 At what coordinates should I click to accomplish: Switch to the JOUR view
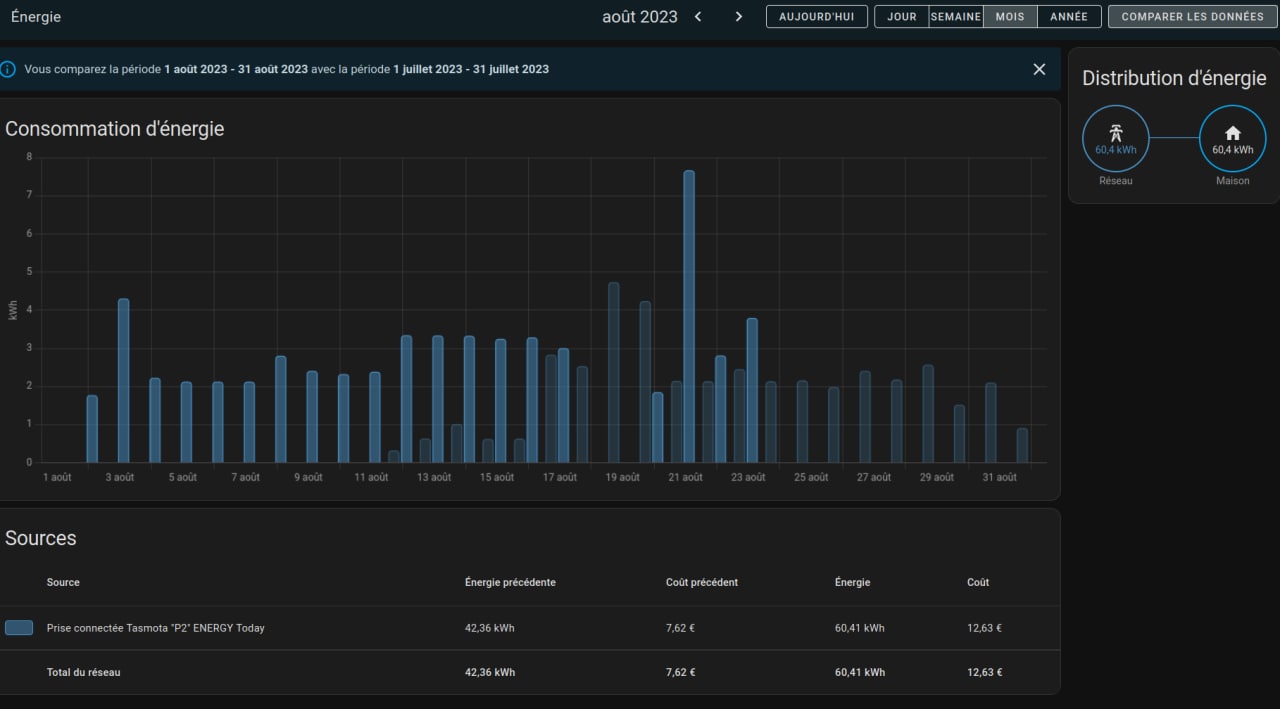tap(901, 17)
